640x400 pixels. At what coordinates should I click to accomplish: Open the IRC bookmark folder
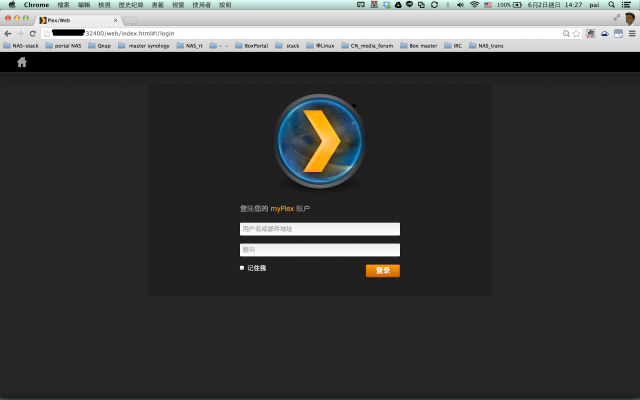click(453, 46)
